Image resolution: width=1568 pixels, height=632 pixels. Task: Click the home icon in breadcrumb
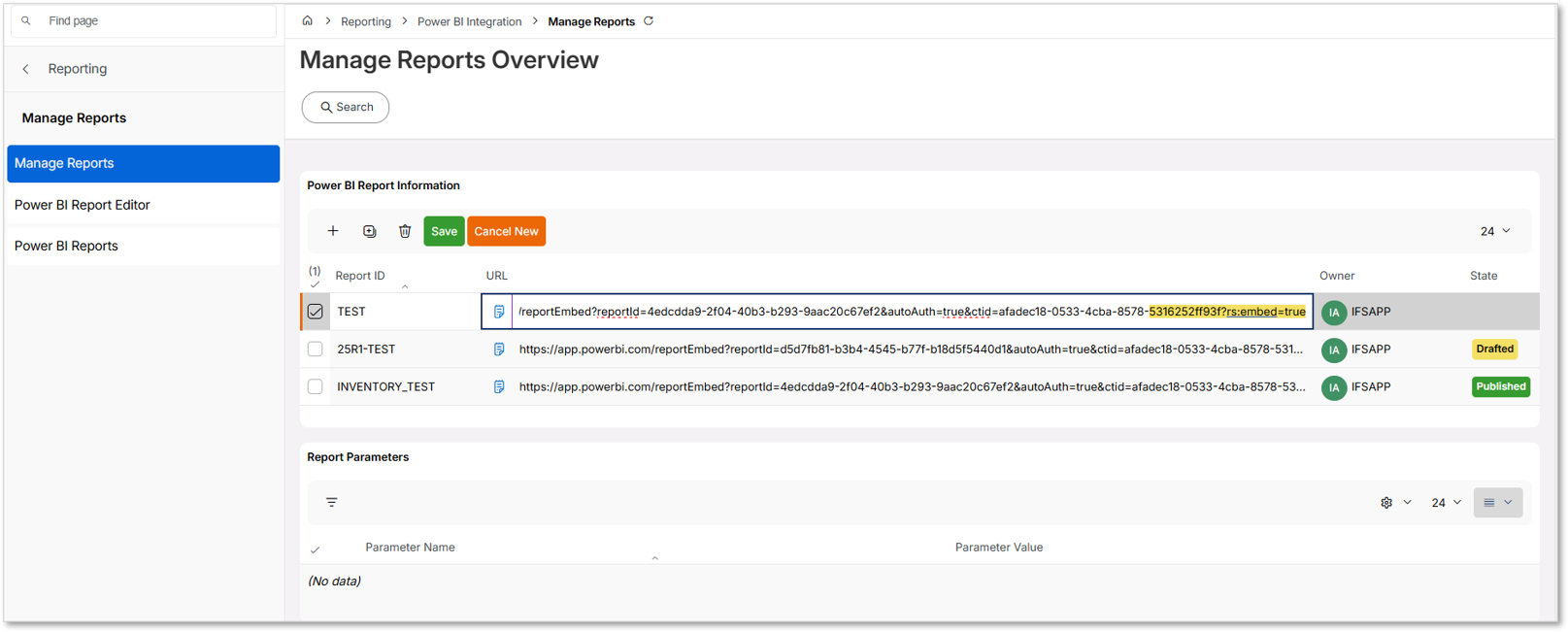pyautogui.click(x=307, y=20)
